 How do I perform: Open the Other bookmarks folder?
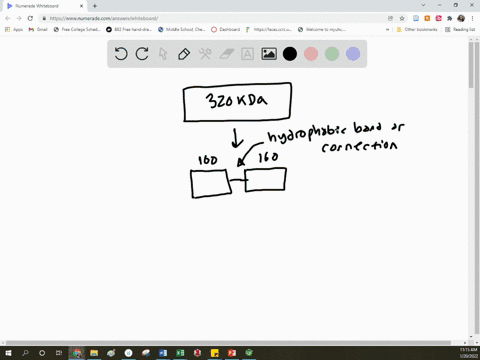pos(417,29)
